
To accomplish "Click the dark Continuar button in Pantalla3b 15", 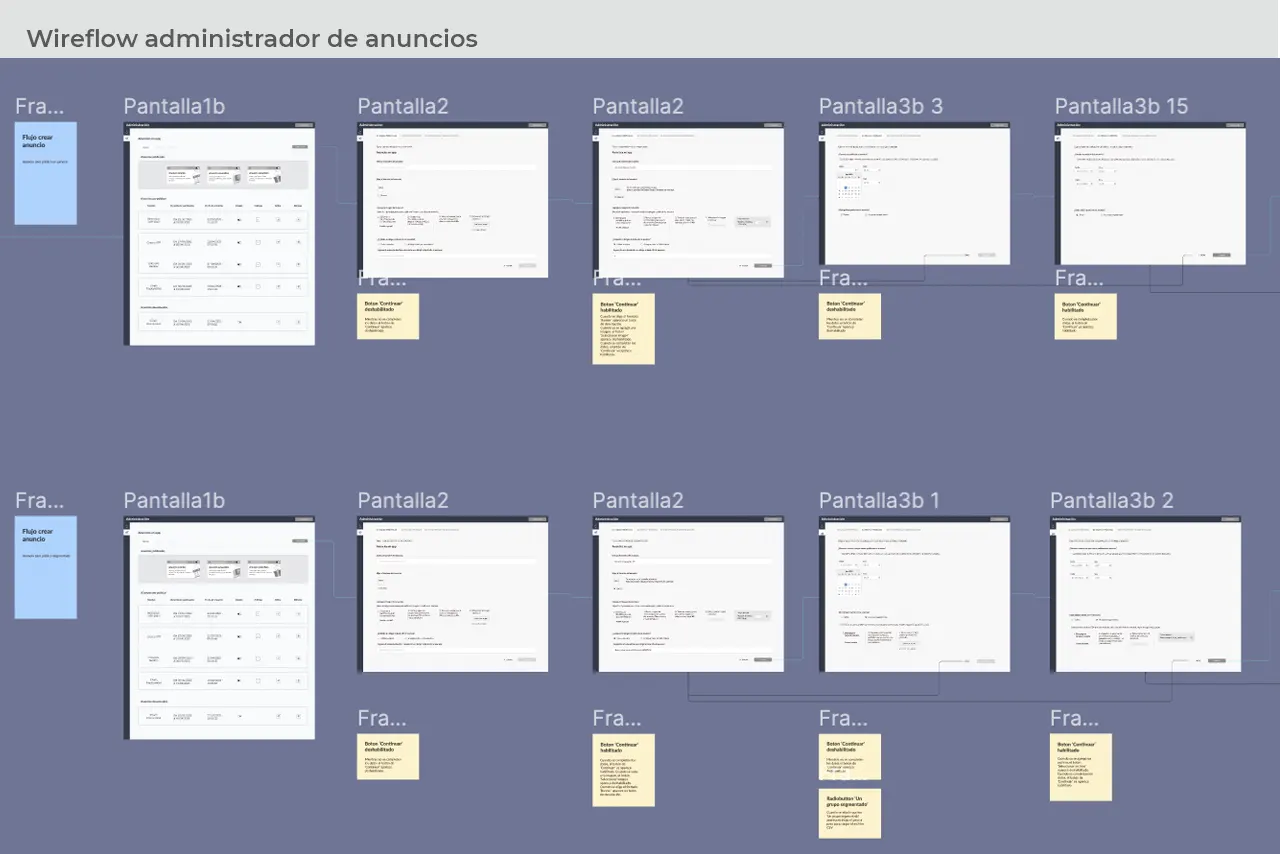I will [x=1221, y=255].
